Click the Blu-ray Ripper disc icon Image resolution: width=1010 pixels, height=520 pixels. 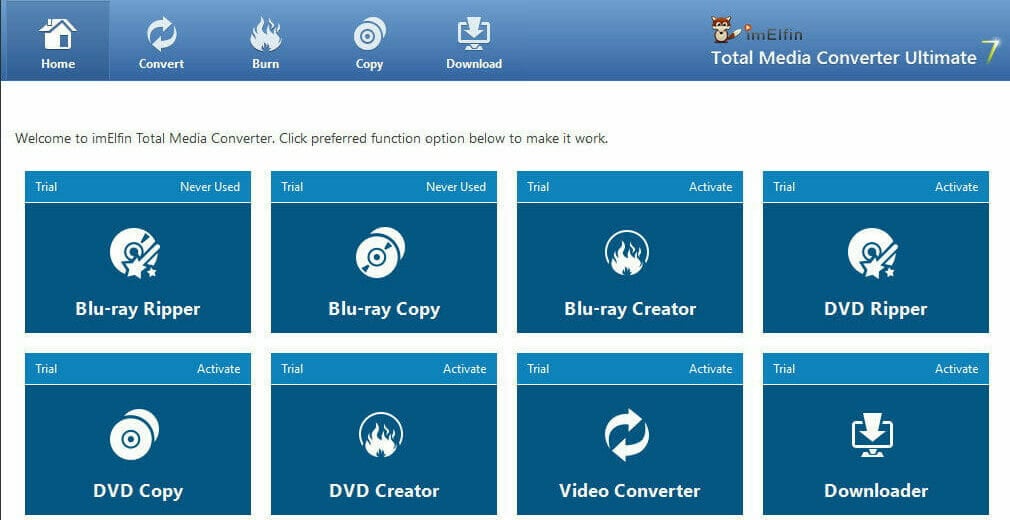point(135,254)
